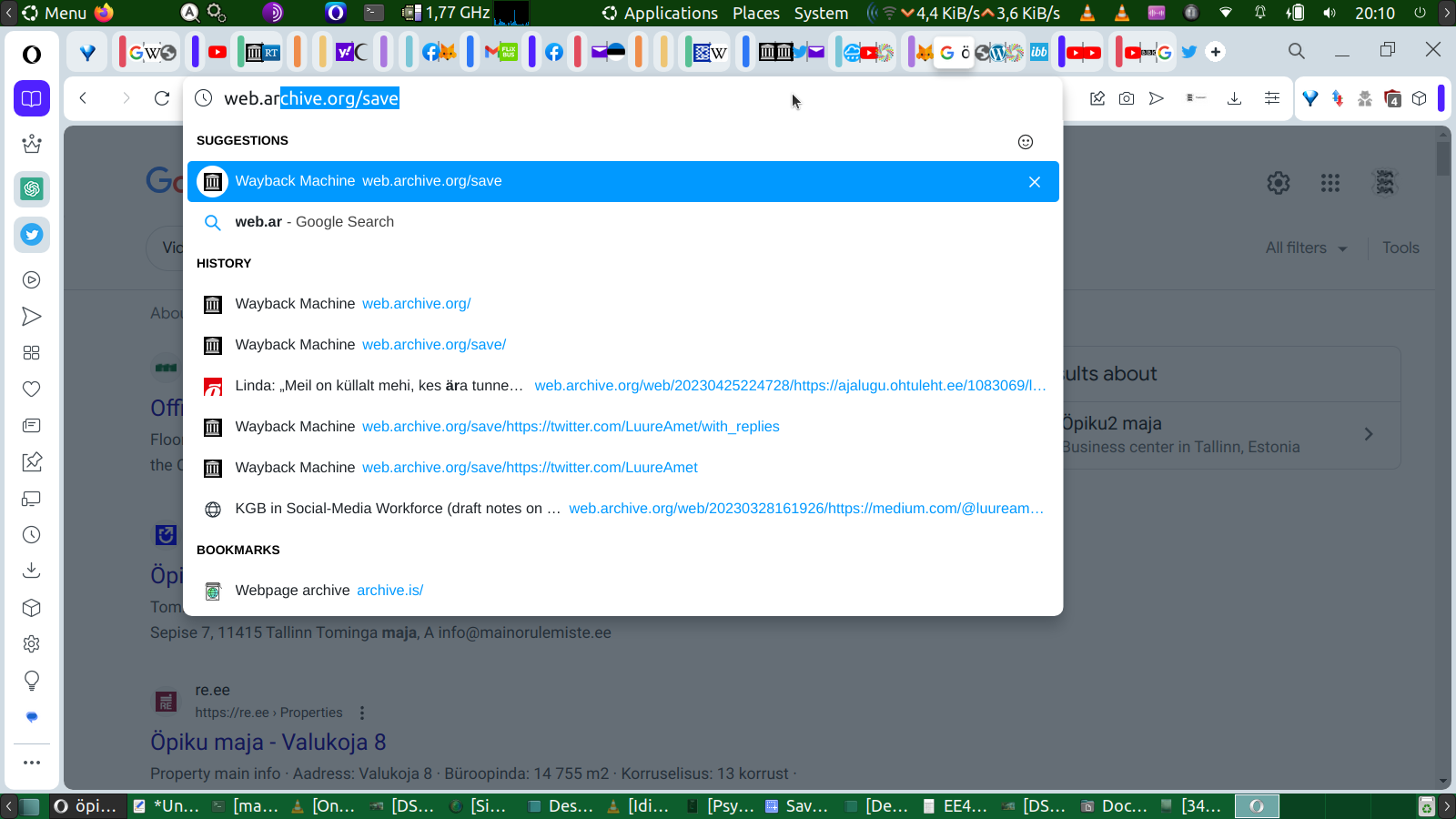Open the toolbar extensions cube icon
The height and width of the screenshot is (819, 1456).
point(1420,98)
